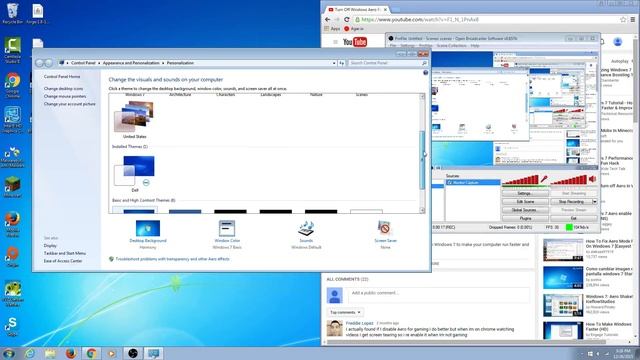Open the Recycle Bin desktop icon
Image resolution: width=640 pixels, height=360 pixels.
[12, 13]
